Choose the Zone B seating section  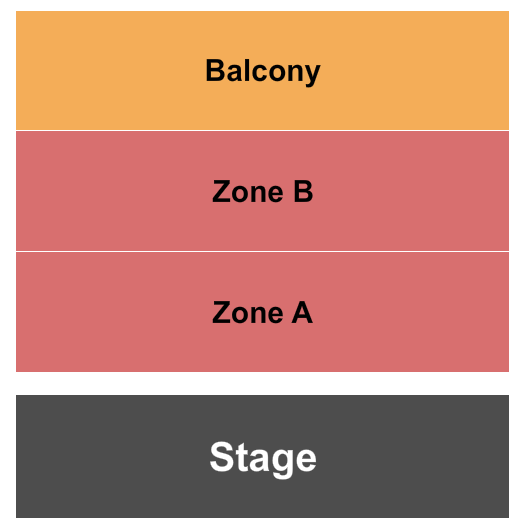262,191
